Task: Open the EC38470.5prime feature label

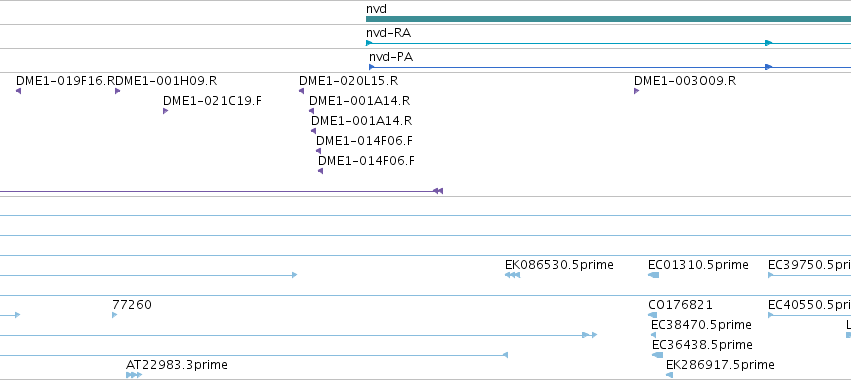Action: [701, 325]
